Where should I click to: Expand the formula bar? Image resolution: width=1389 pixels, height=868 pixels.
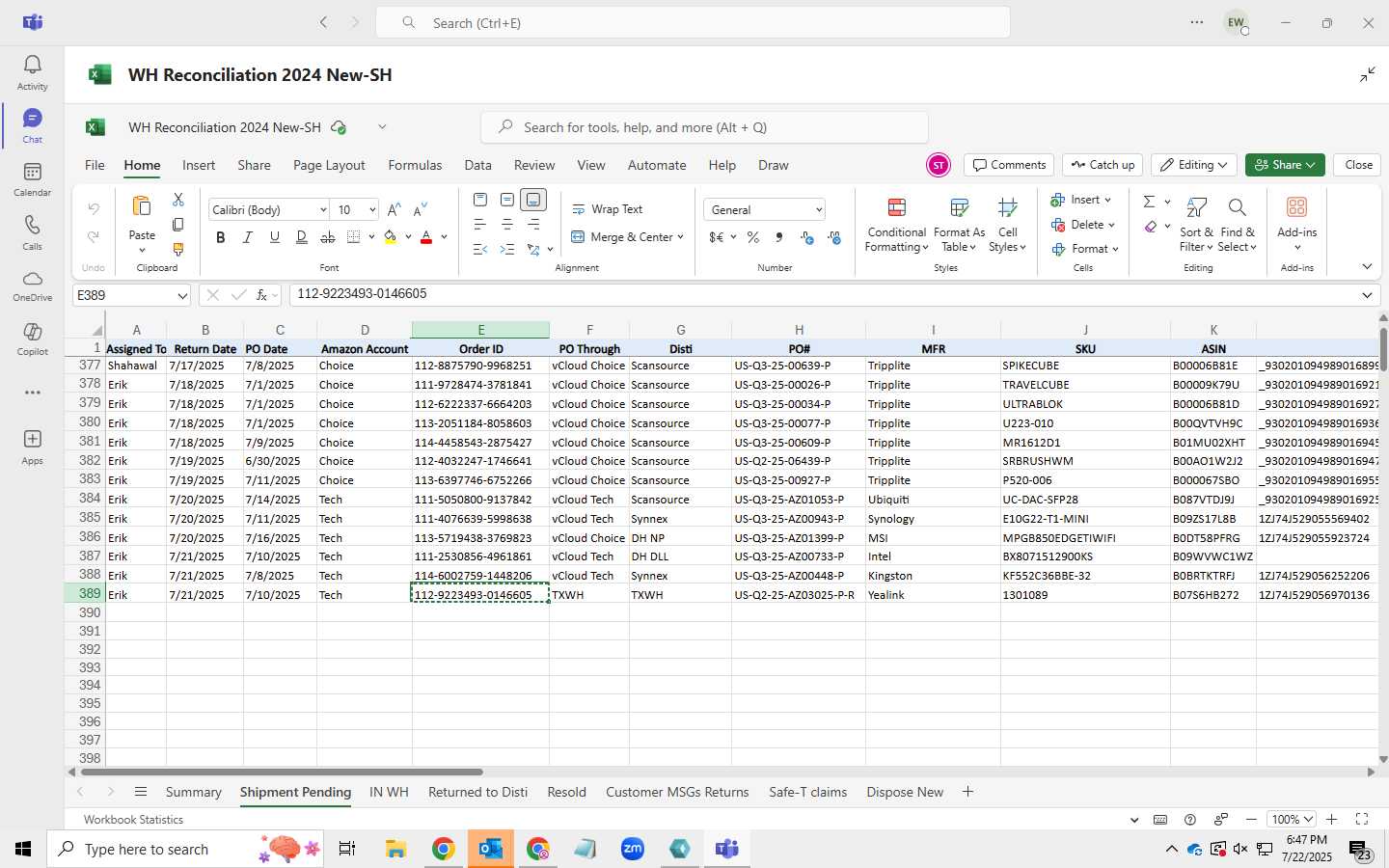pyautogui.click(x=1367, y=295)
